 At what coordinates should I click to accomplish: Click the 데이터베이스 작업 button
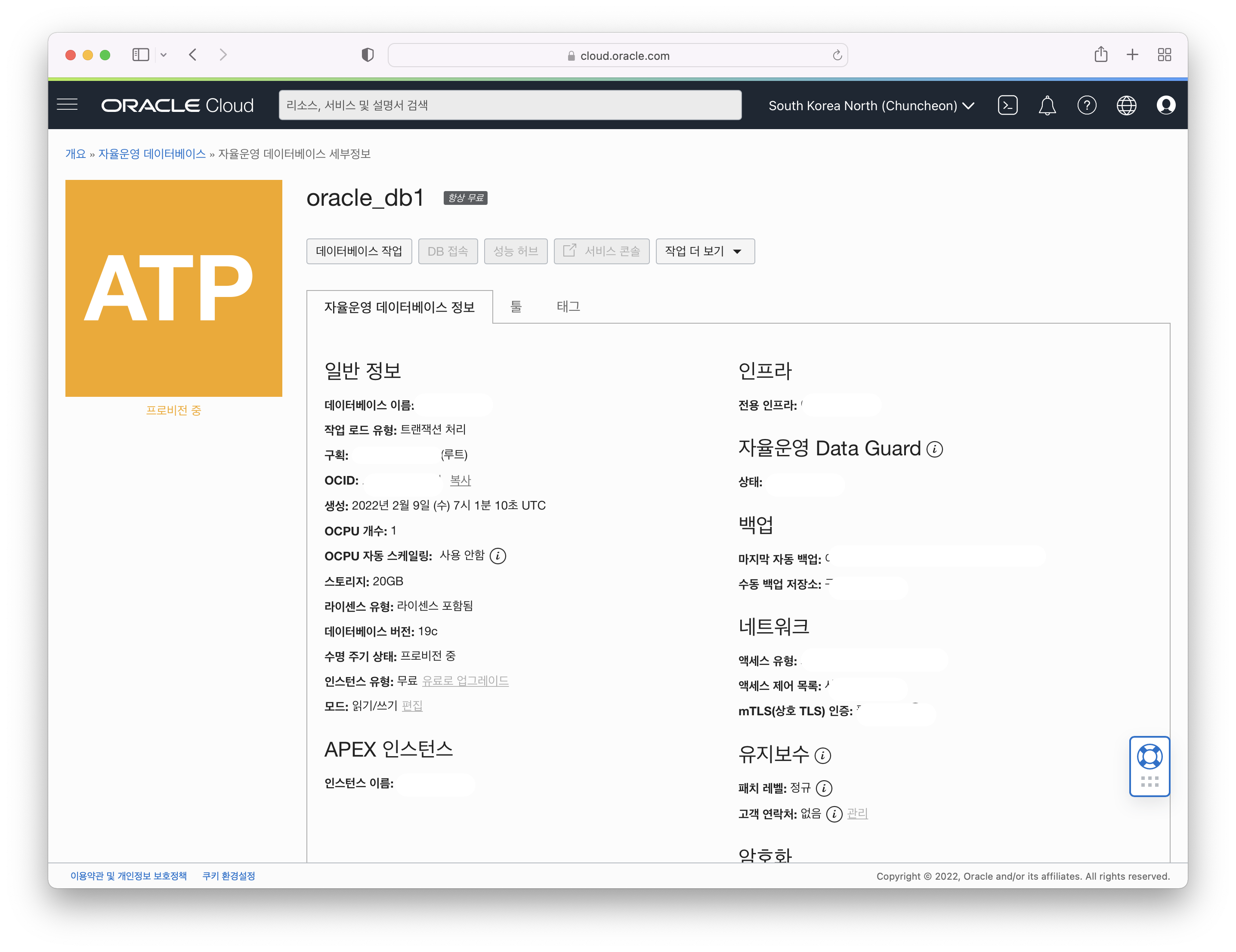[359, 251]
